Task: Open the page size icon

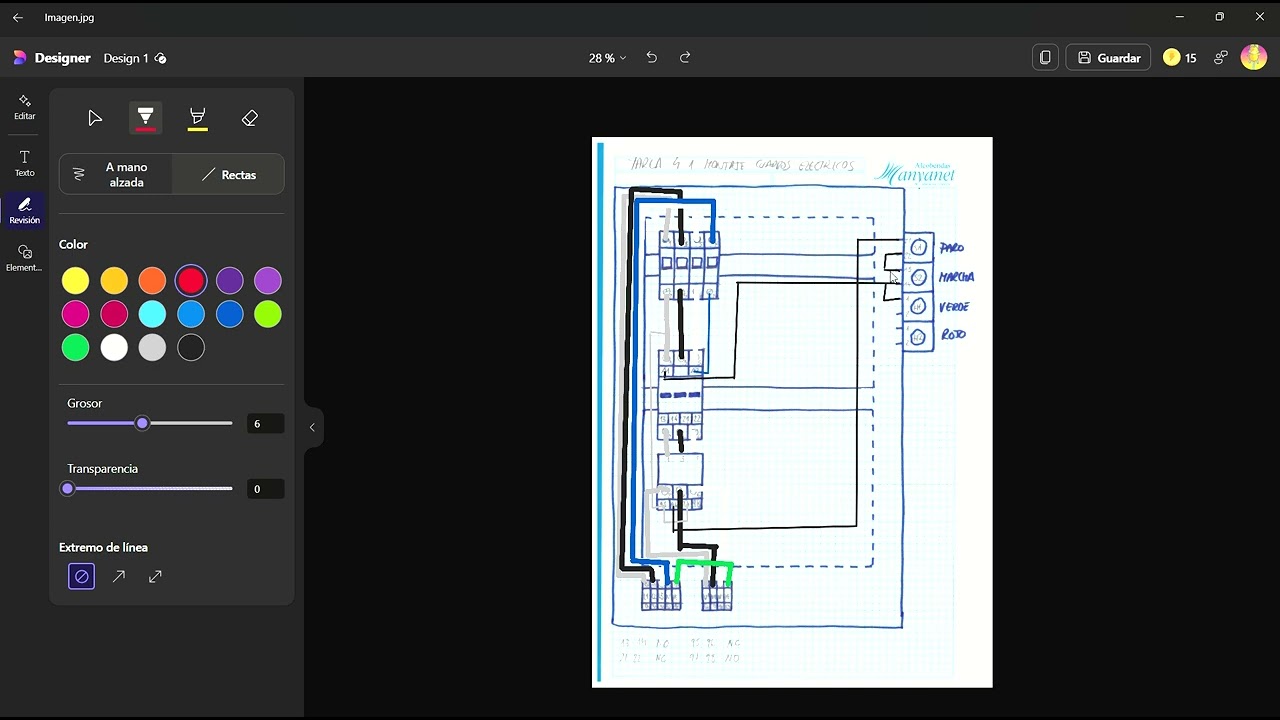Action: pos(1045,58)
